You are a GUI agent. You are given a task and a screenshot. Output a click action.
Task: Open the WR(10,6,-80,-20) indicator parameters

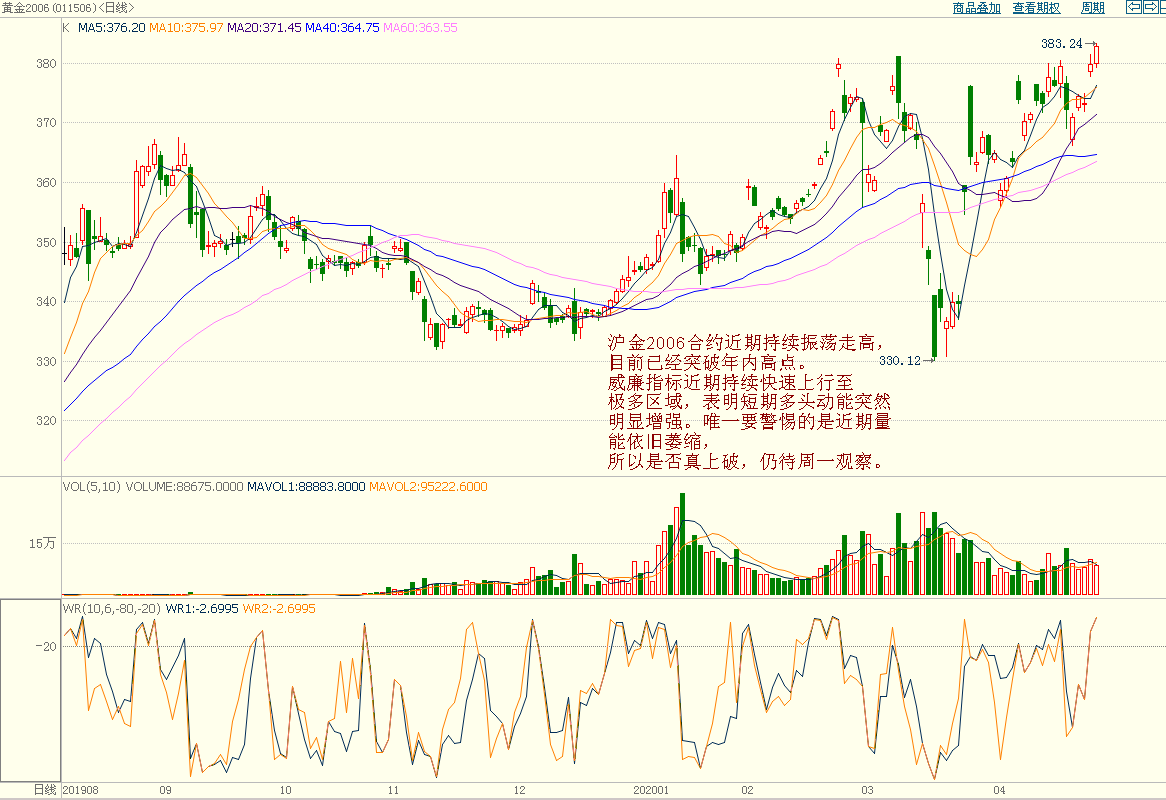click(x=112, y=608)
